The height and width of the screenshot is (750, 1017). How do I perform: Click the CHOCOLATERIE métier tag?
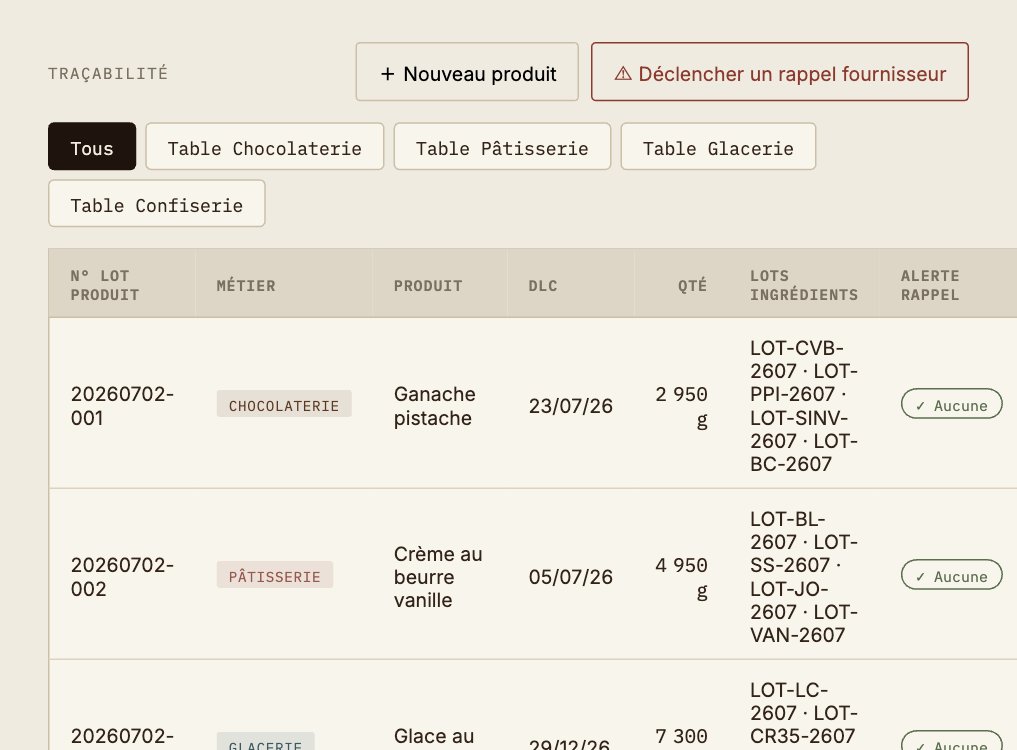pyautogui.click(x=284, y=404)
